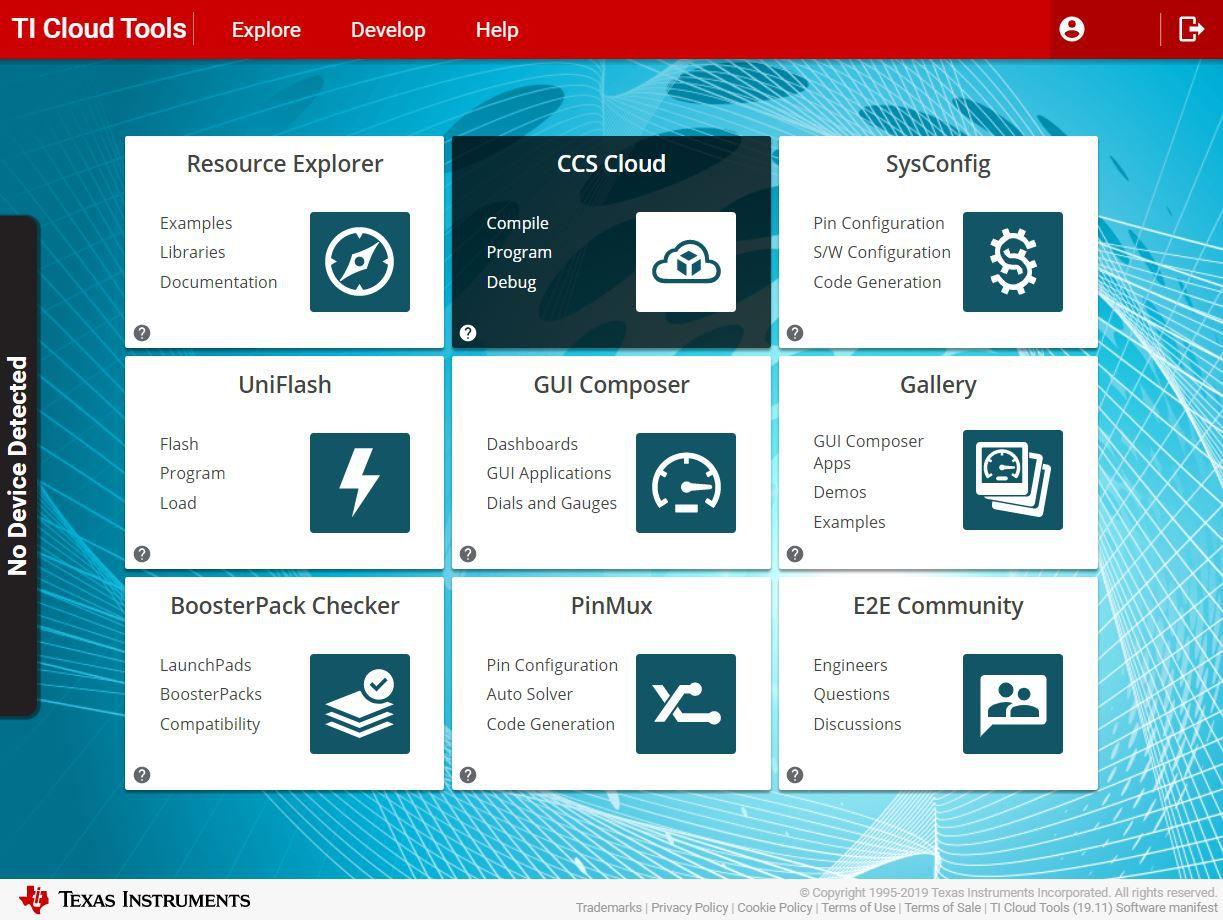This screenshot has width=1223, height=920.
Task: Open the Help menu
Action: (x=497, y=30)
